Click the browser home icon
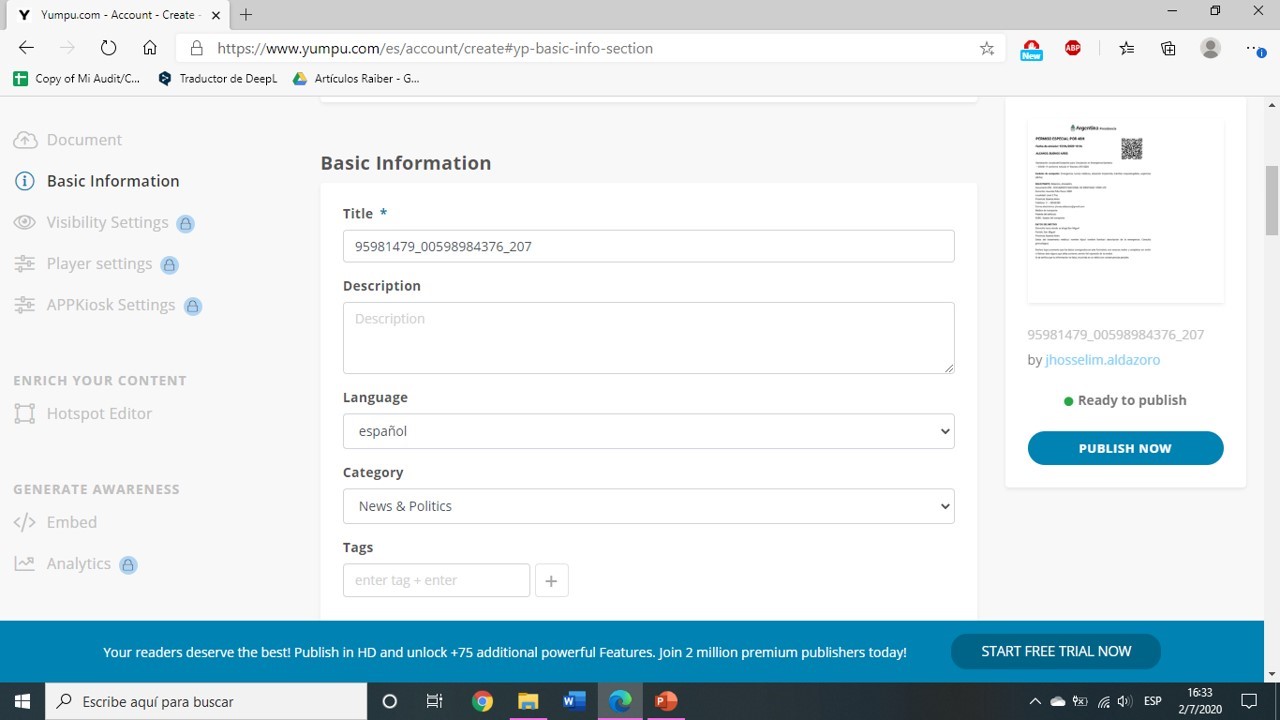The height and width of the screenshot is (720, 1280). click(150, 48)
